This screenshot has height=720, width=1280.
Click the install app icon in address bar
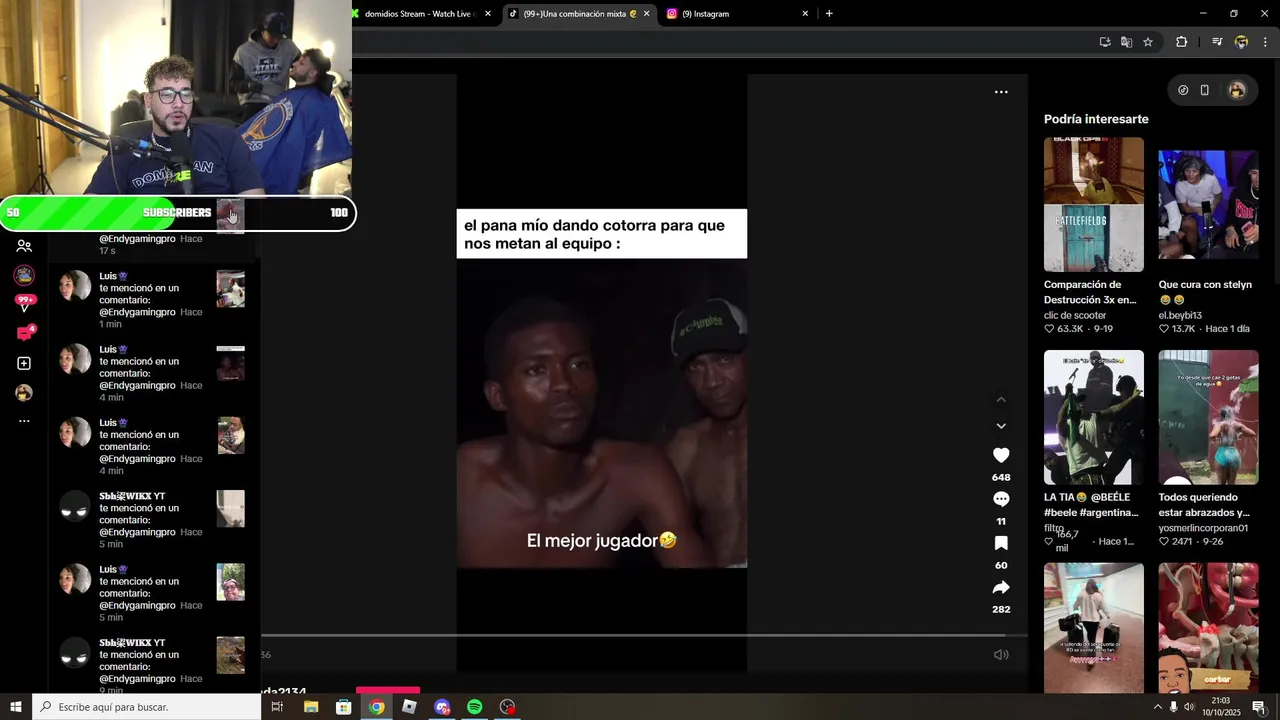point(1105,42)
